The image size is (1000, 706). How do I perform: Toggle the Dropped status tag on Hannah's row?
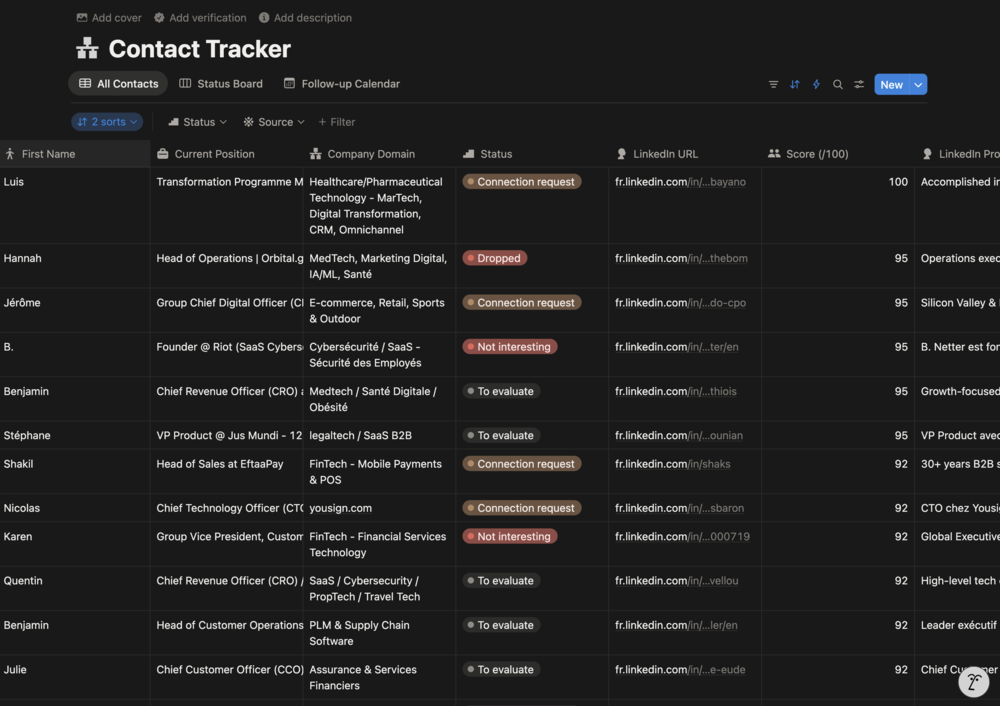(x=494, y=257)
